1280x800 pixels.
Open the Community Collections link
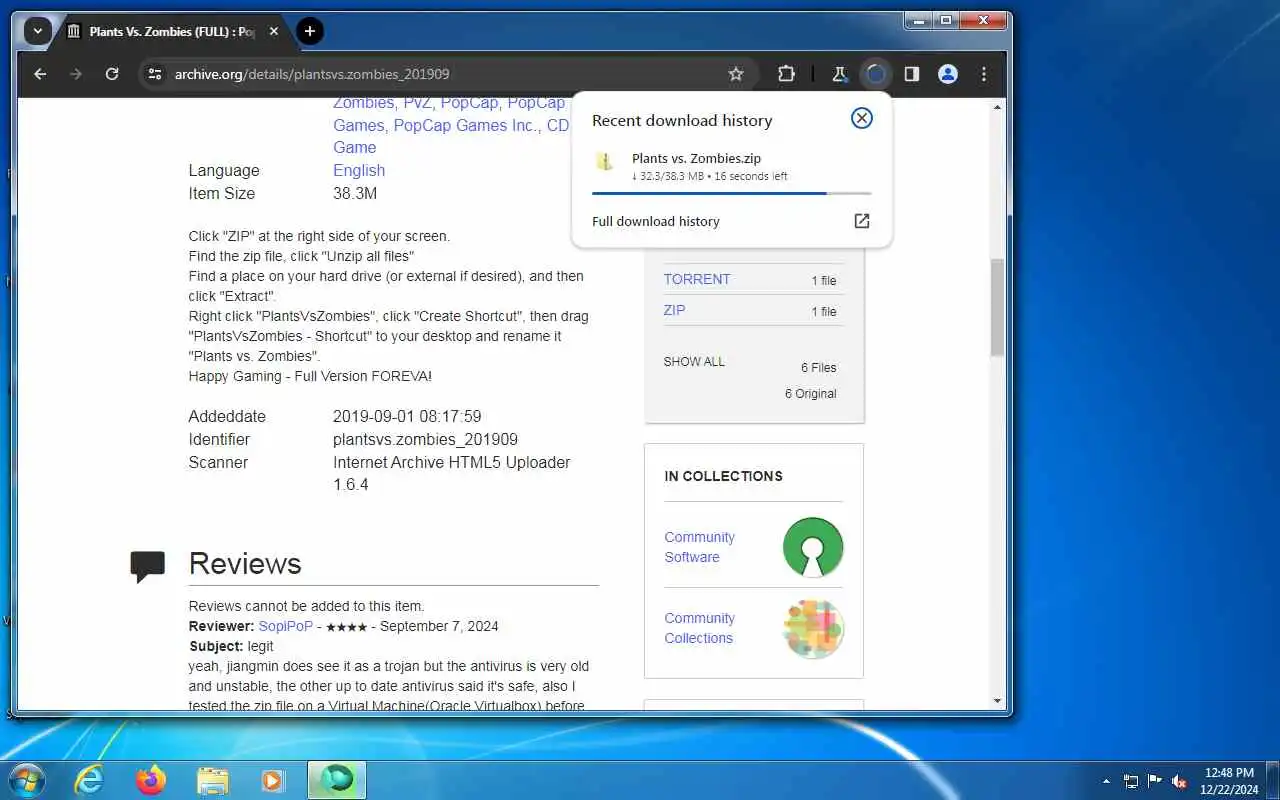click(x=699, y=628)
